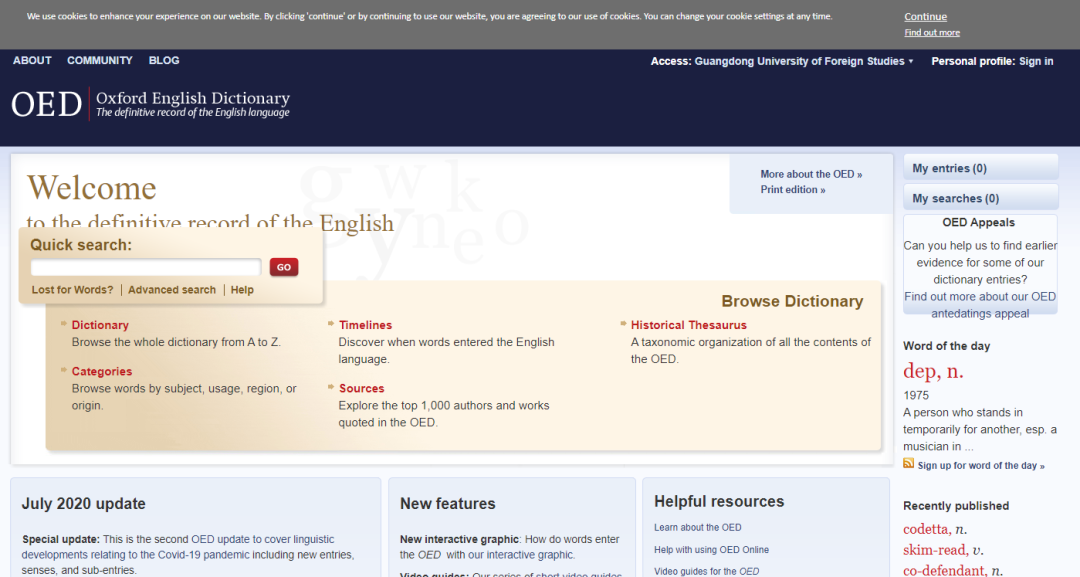Open the ABOUT menu item

tap(32, 61)
